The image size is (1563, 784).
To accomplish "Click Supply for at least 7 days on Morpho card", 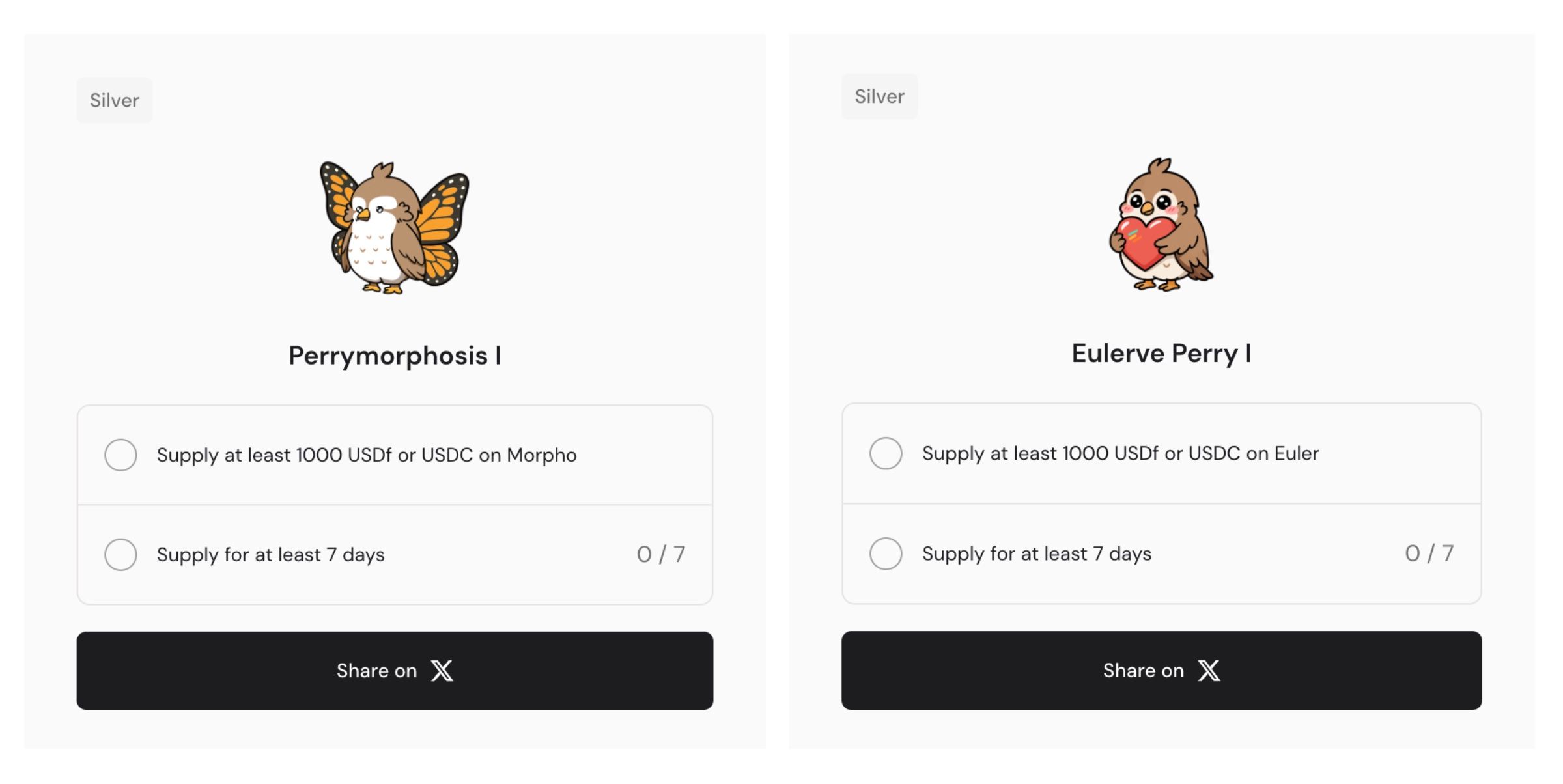I will [270, 555].
